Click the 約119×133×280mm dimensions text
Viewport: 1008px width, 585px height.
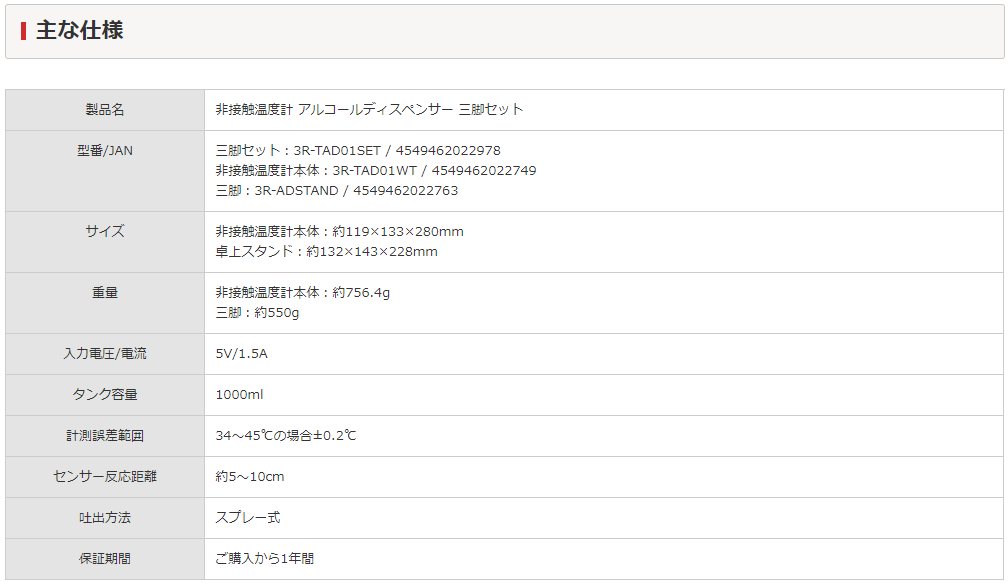click(x=398, y=231)
